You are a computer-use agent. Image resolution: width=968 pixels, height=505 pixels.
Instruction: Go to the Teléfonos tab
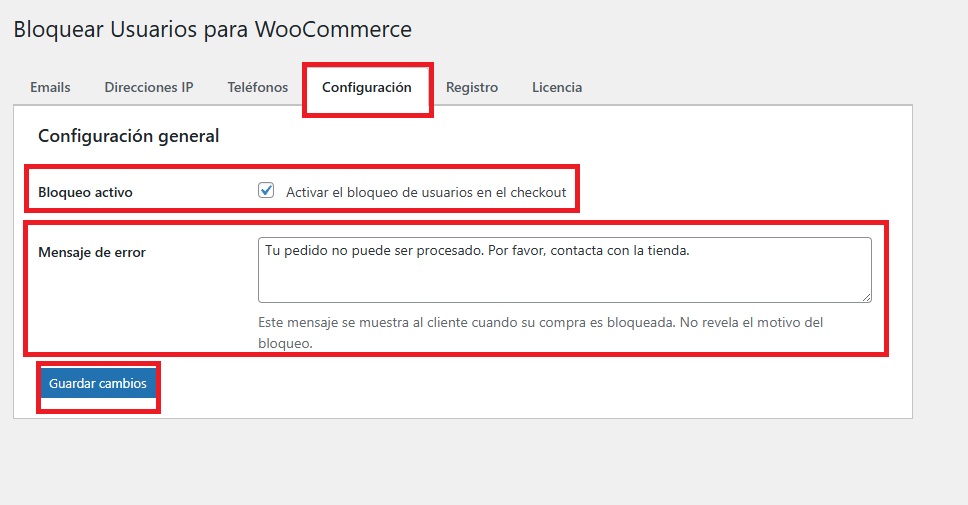click(257, 87)
